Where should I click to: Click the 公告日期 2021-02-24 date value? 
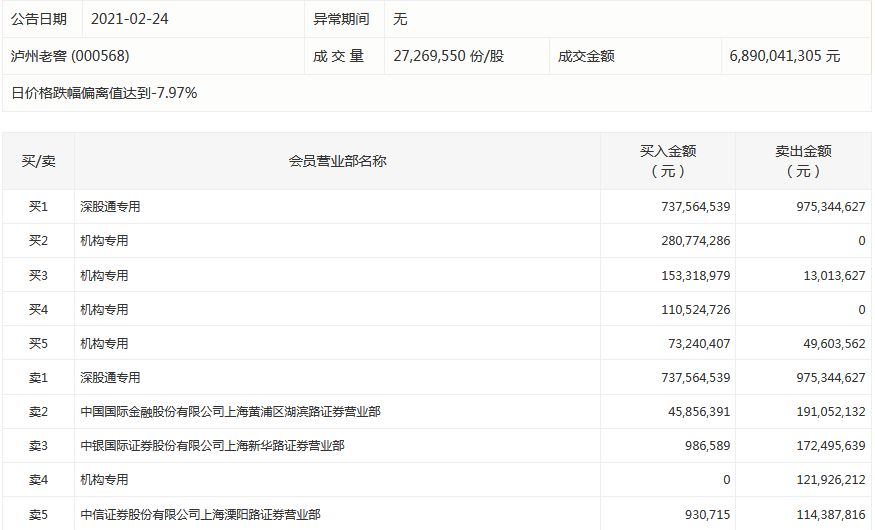tap(128, 19)
